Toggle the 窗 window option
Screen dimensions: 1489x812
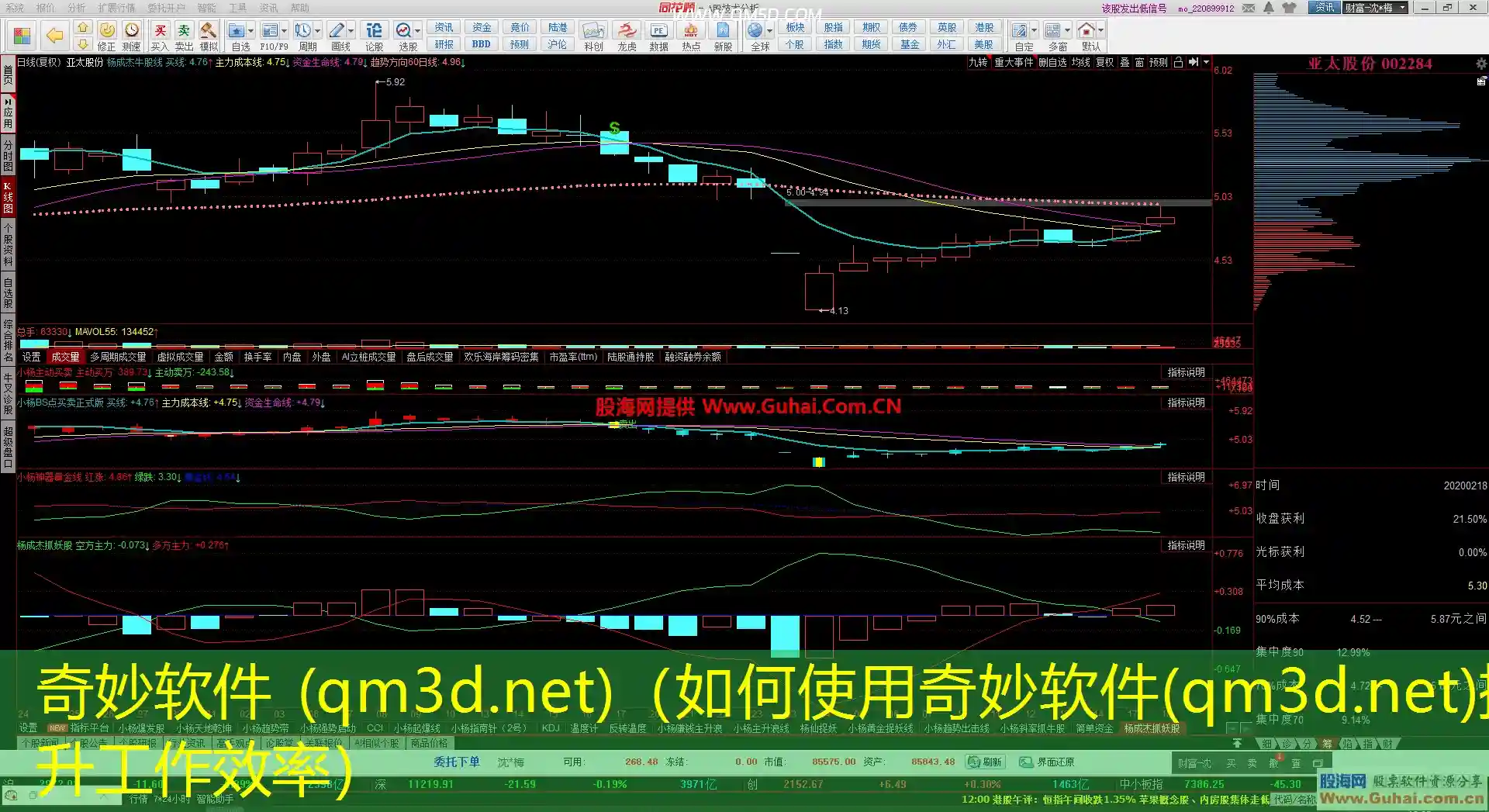coord(1139,62)
